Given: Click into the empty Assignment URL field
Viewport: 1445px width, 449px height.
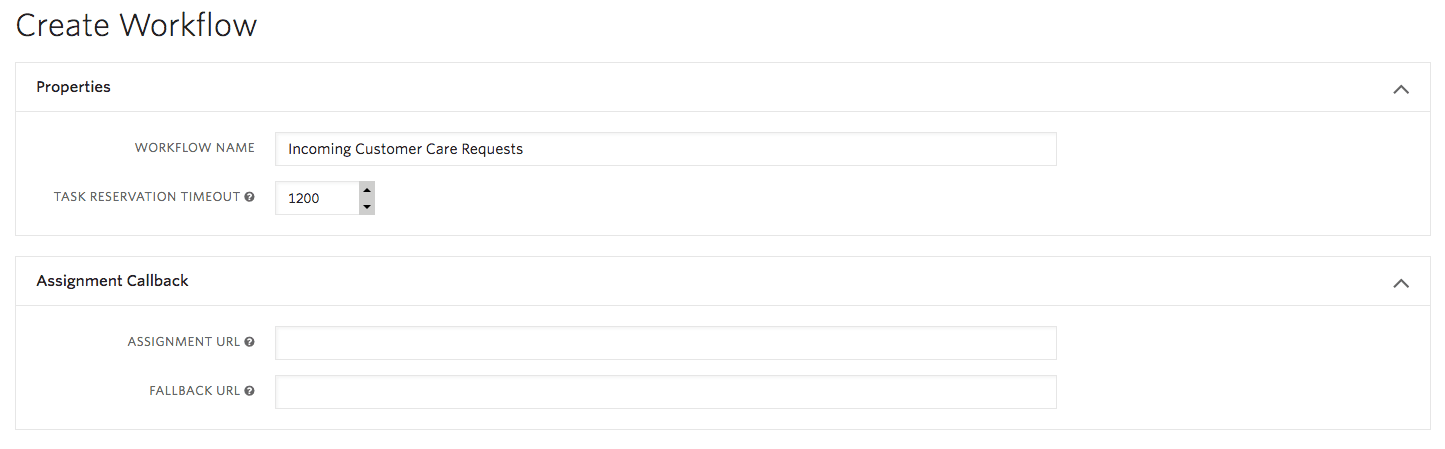Looking at the screenshot, I should tap(665, 343).
